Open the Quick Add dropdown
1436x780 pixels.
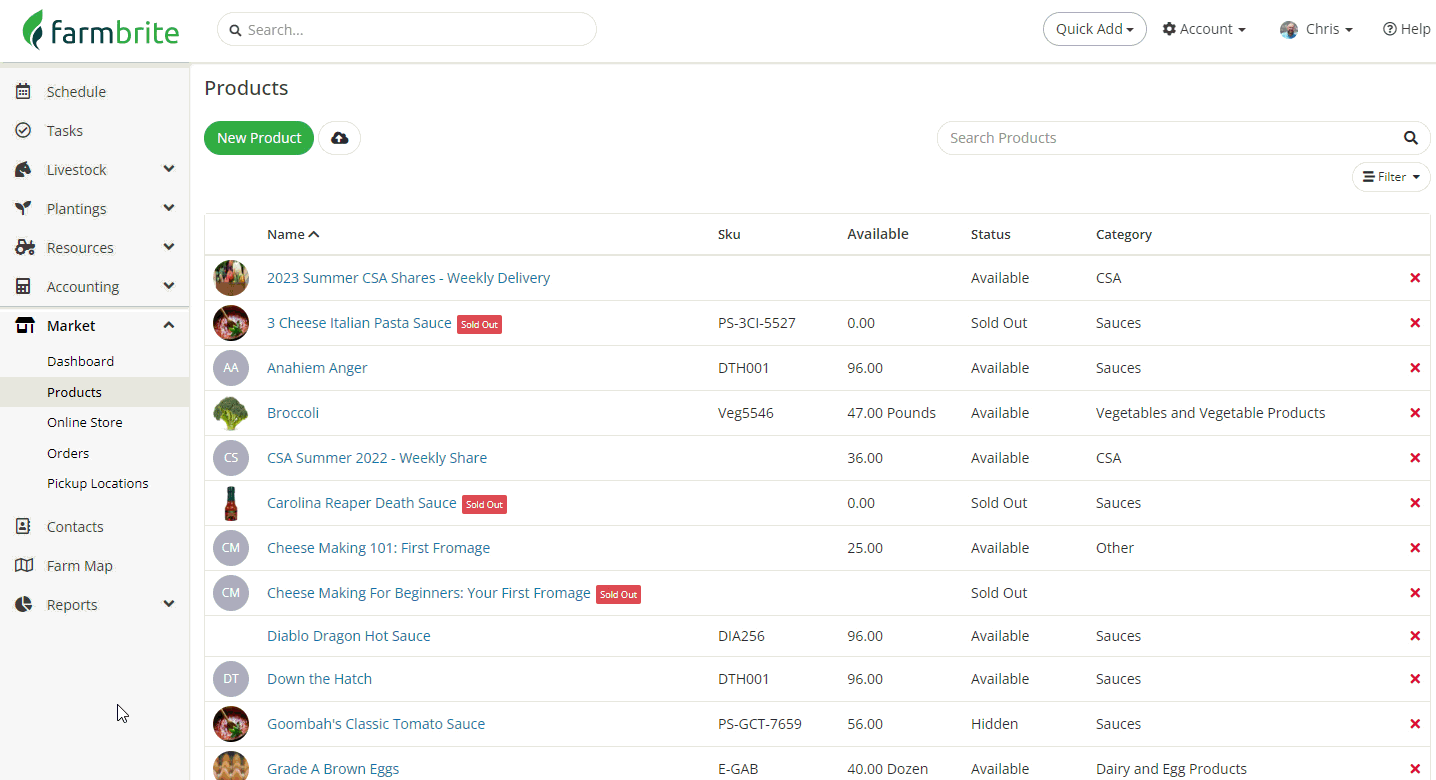[x=1094, y=29]
